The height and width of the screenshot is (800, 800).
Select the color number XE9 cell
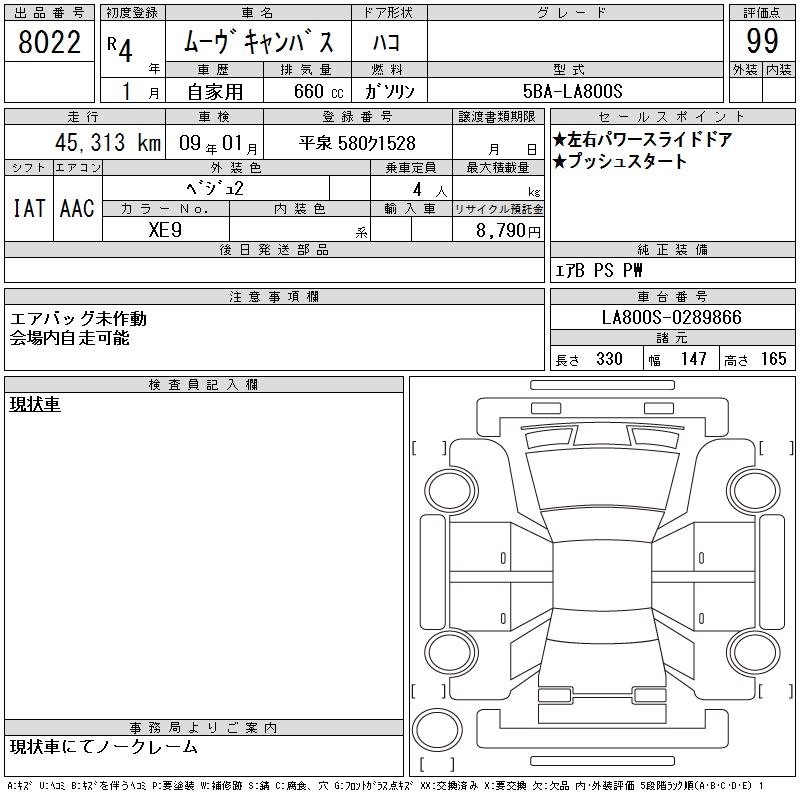[x=166, y=229]
